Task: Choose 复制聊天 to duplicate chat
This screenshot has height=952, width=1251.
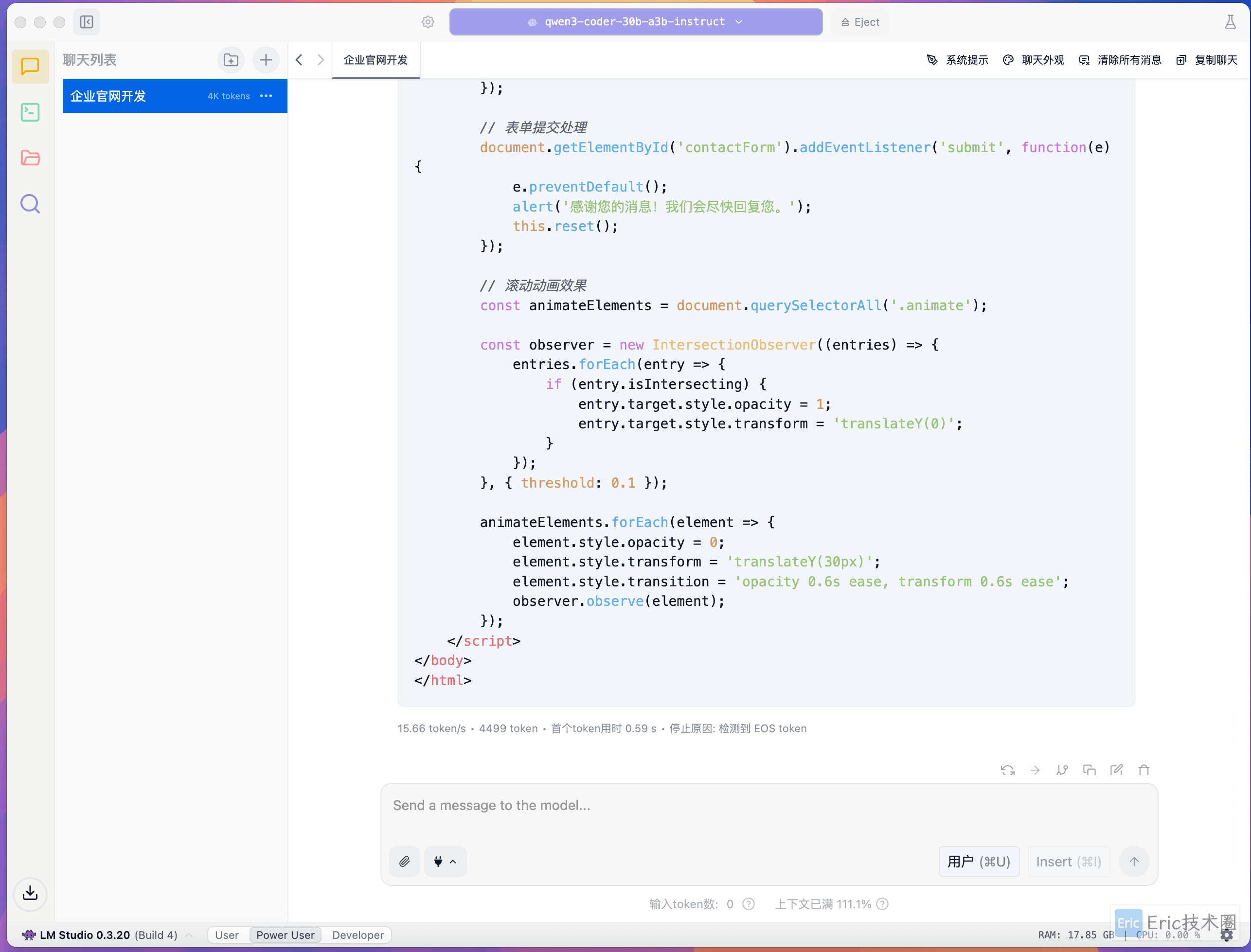Action: coord(1207,60)
